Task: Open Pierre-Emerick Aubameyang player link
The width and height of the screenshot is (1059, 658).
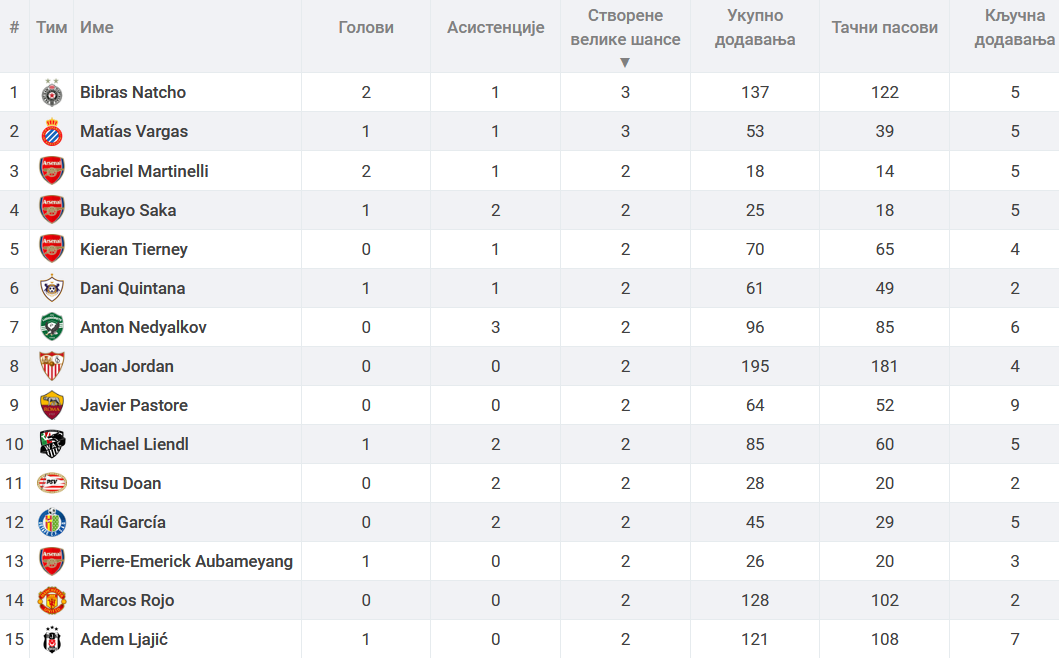Action: click(186, 561)
